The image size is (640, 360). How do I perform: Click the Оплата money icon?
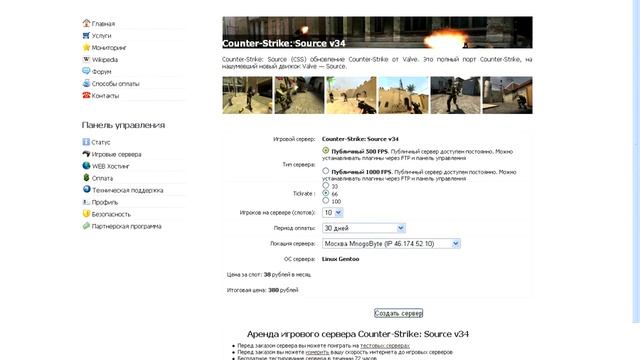[x=86, y=178]
